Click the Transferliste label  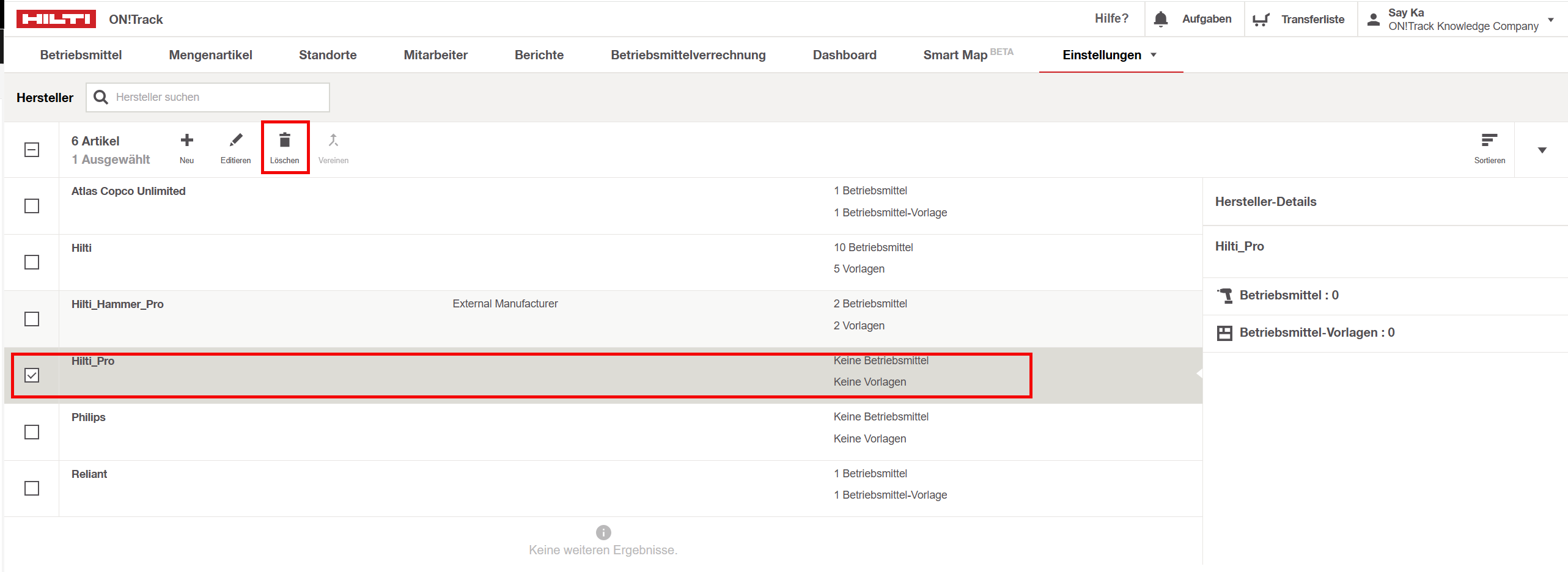tap(1312, 20)
